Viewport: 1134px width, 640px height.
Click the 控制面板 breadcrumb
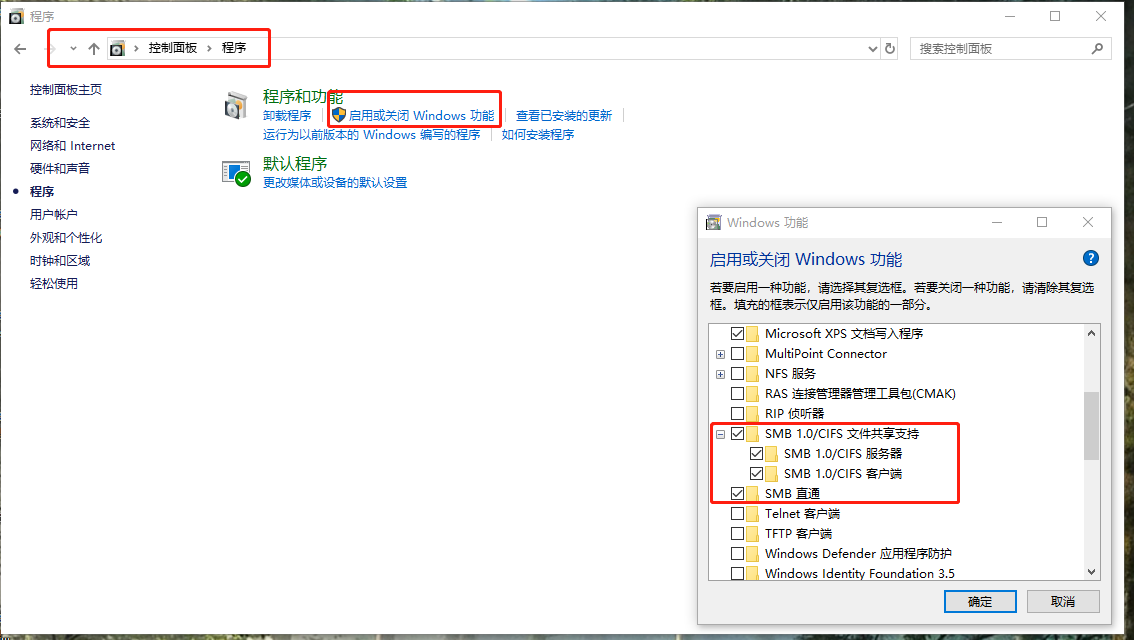(173, 48)
